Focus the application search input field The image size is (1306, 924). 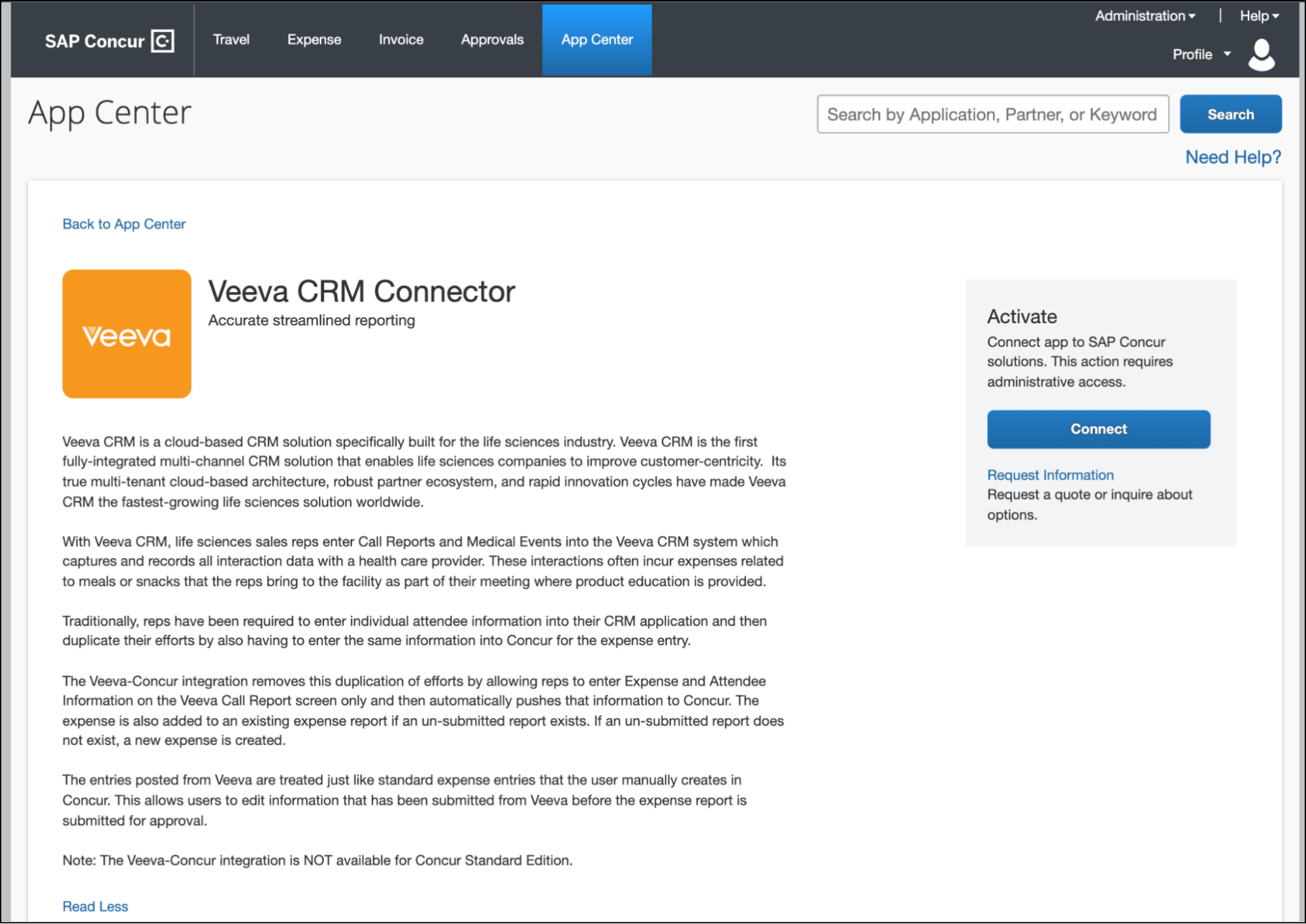coord(992,114)
